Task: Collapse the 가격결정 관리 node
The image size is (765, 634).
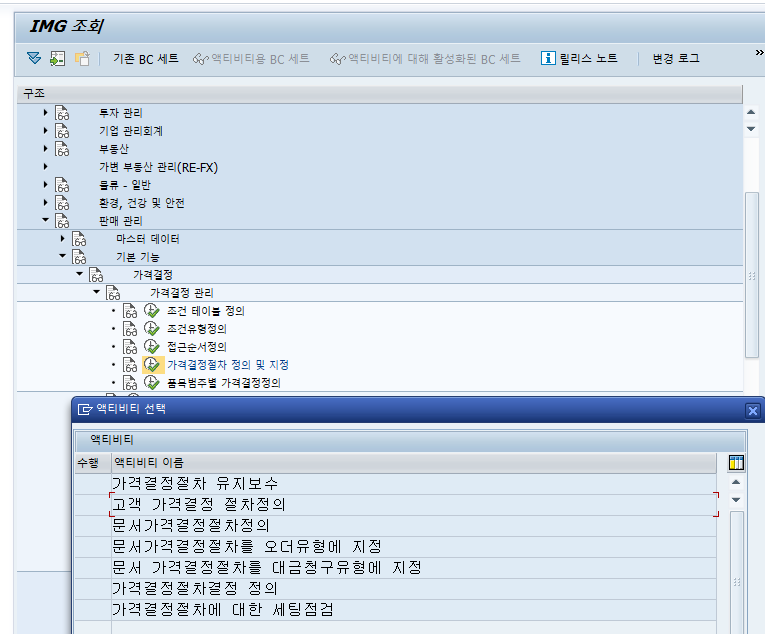Action: click(97, 292)
